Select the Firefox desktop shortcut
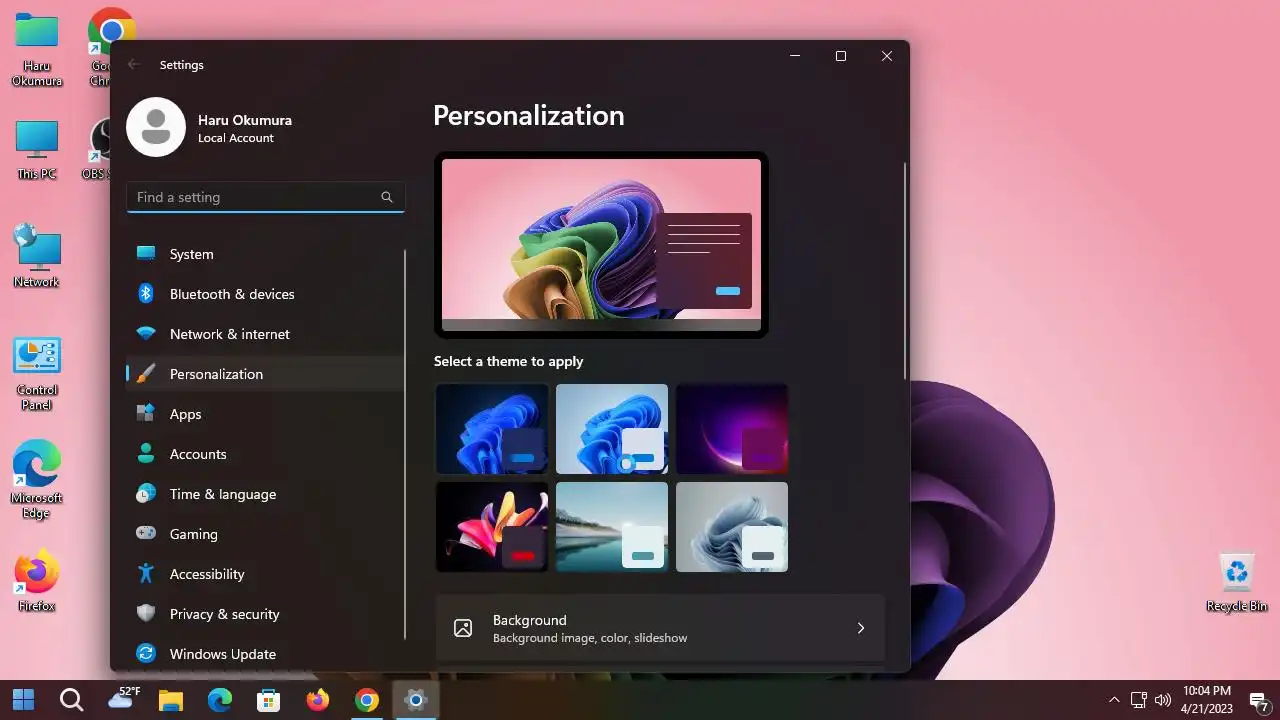This screenshot has width=1280, height=720. [x=37, y=582]
